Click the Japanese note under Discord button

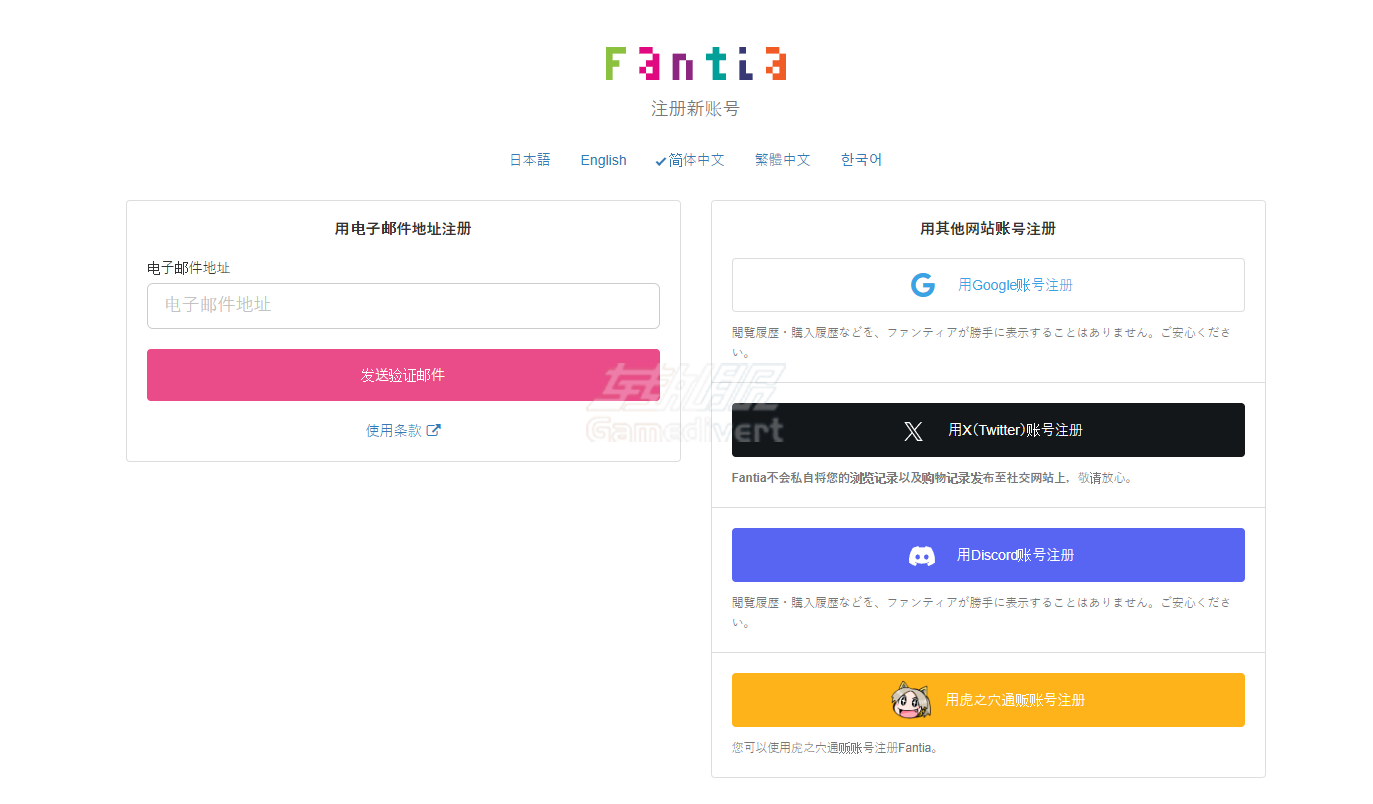(x=982, y=612)
